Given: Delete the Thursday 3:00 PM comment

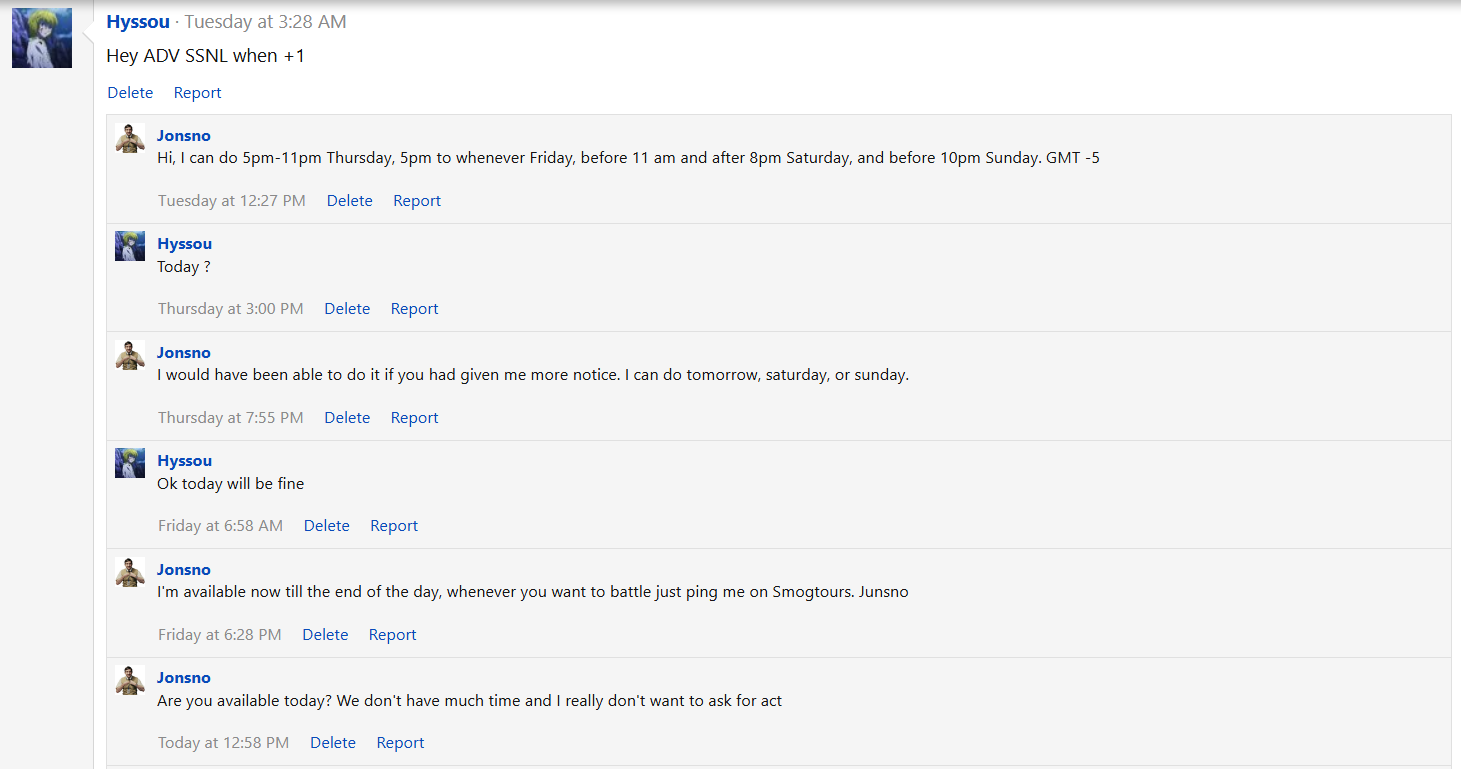Looking at the screenshot, I should 347,309.
